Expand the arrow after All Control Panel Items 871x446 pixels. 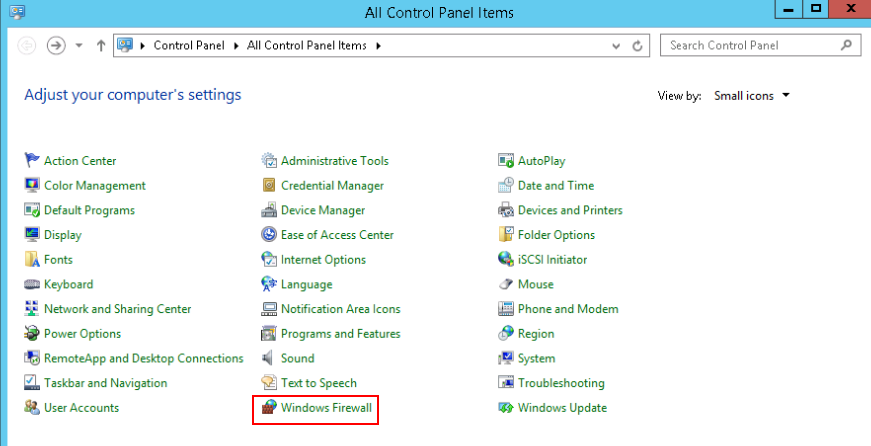[x=378, y=46]
